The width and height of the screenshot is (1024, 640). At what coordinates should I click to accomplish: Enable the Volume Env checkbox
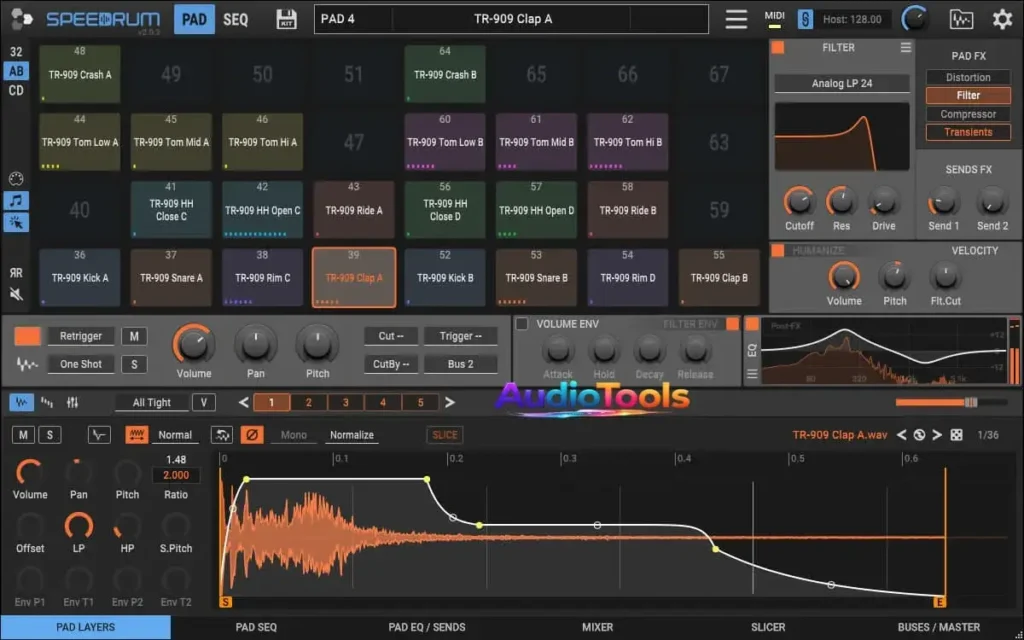click(x=521, y=324)
